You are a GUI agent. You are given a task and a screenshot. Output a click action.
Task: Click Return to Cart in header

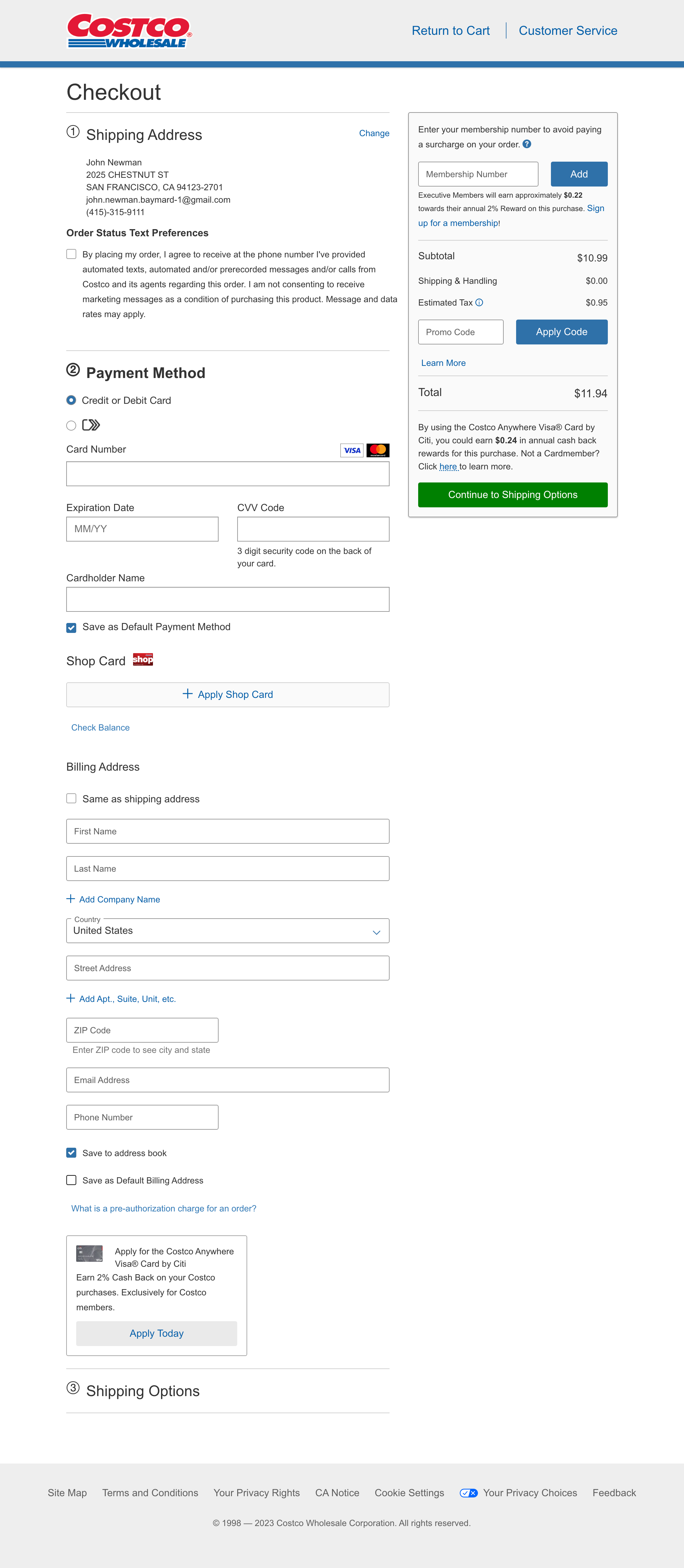(x=450, y=30)
